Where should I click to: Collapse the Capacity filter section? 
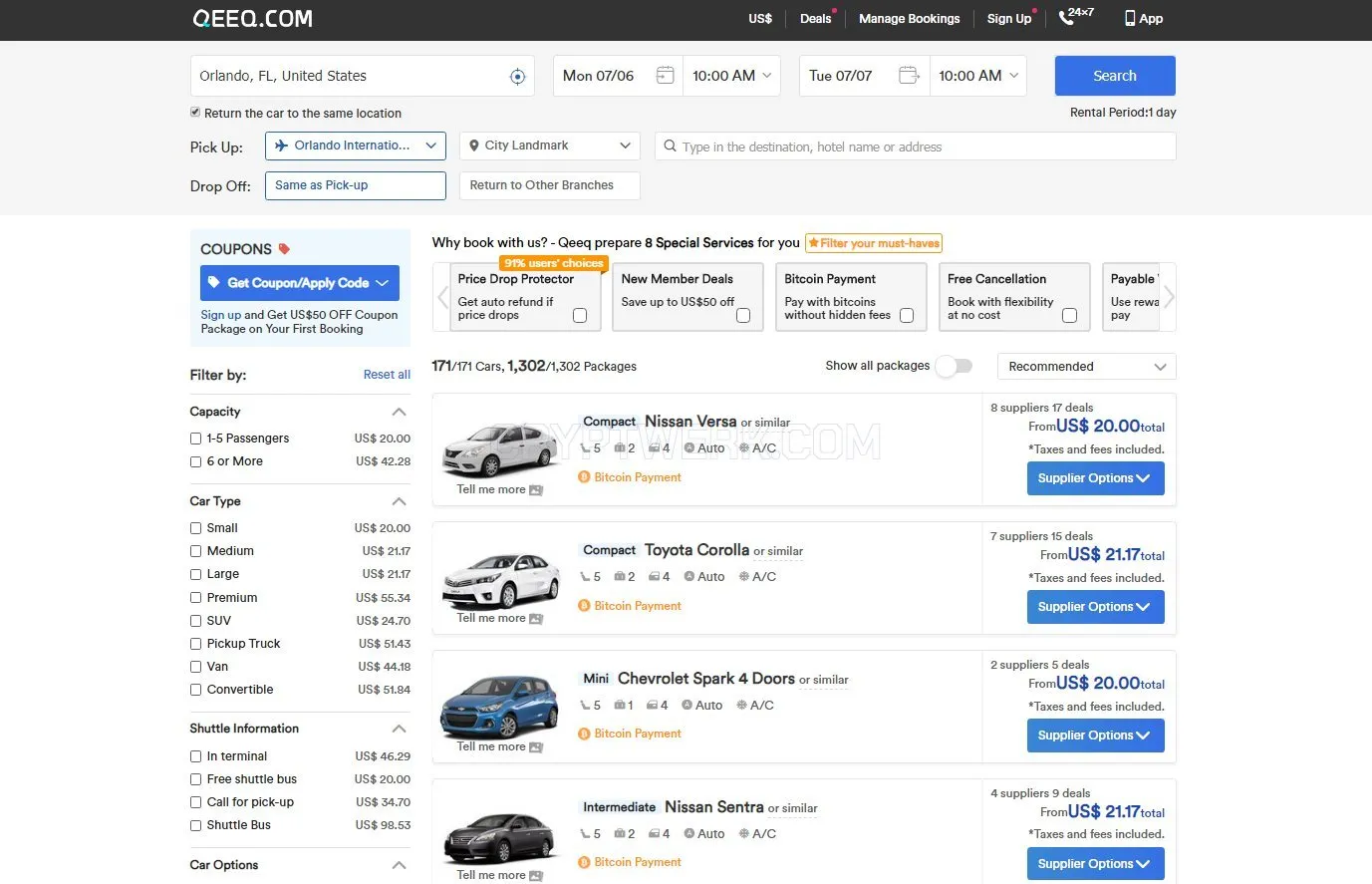tap(400, 412)
